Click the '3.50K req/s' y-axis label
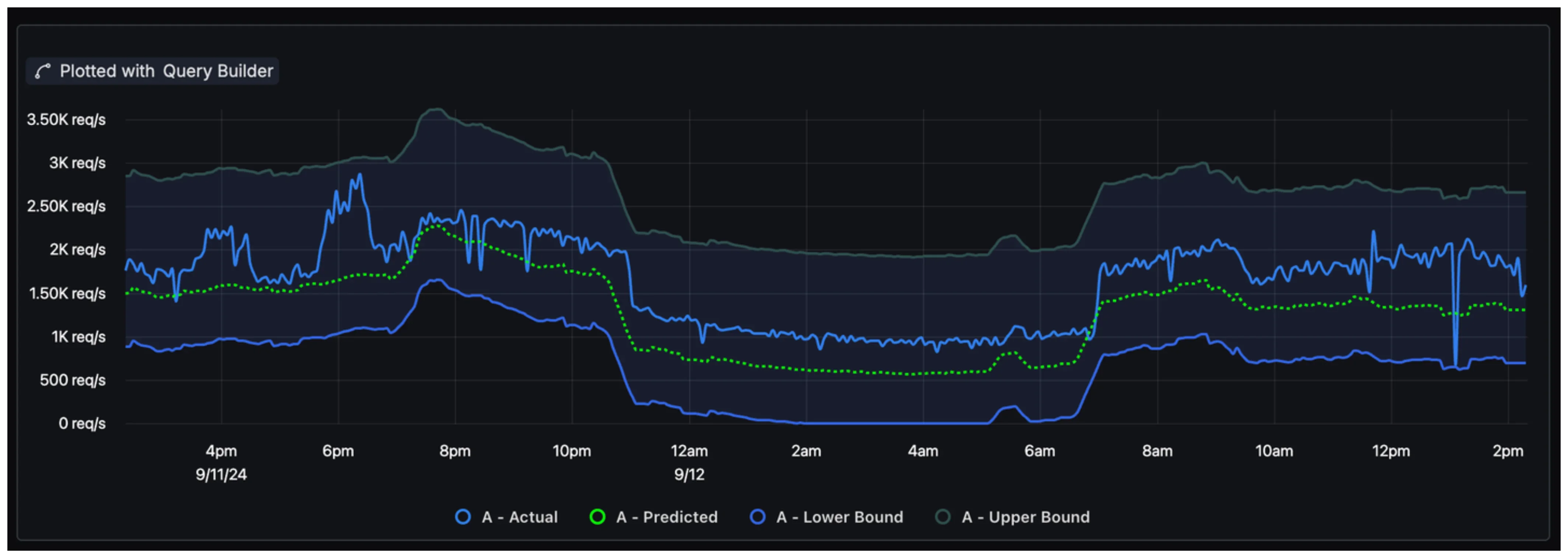The image size is (1568, 558). (66, 119)
